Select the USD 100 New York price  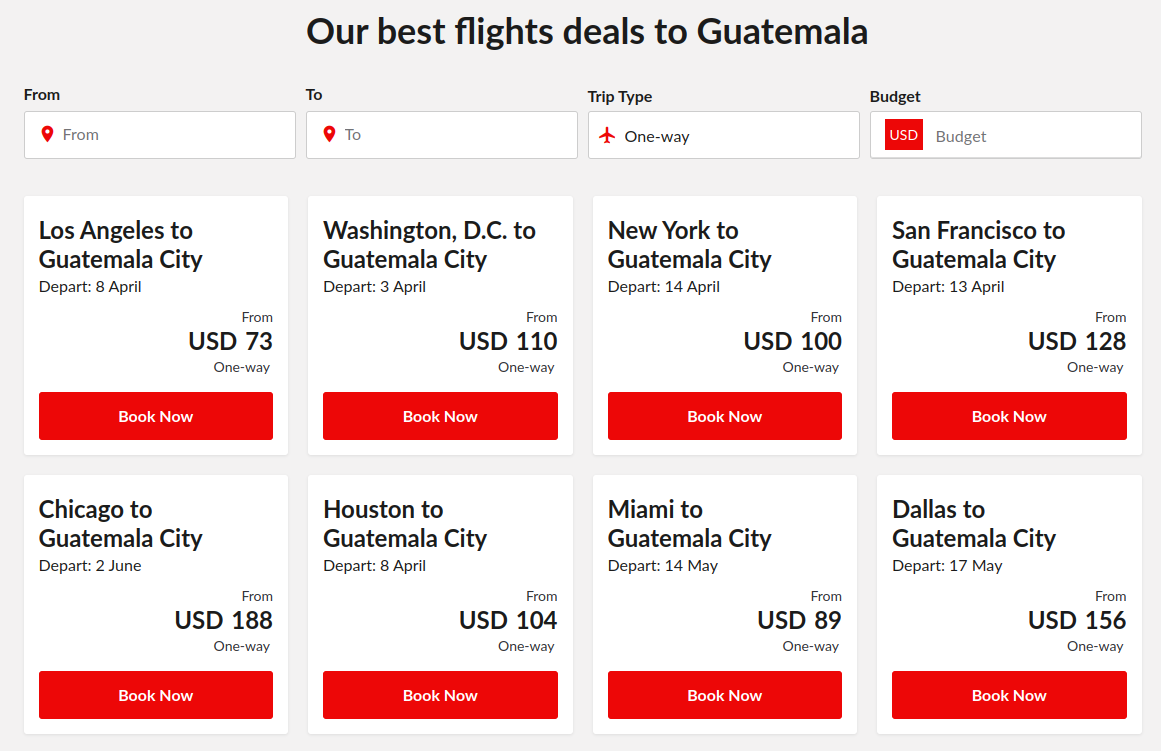click(x=792, y=341)
